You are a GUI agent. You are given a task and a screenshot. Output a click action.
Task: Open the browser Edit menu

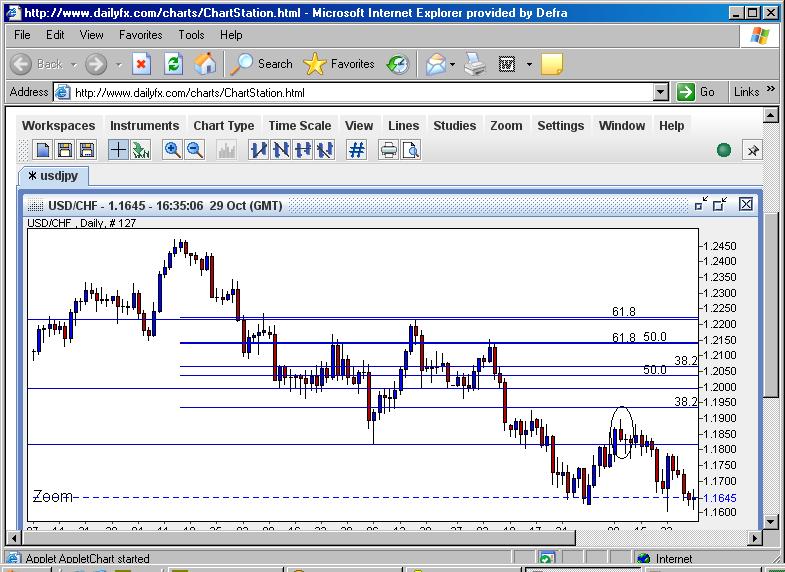[x=55, y=35]
